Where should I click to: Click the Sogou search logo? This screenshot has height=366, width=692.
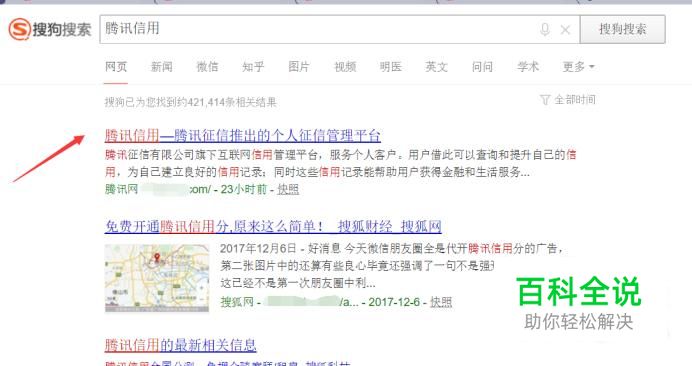[x=50, y=29]
